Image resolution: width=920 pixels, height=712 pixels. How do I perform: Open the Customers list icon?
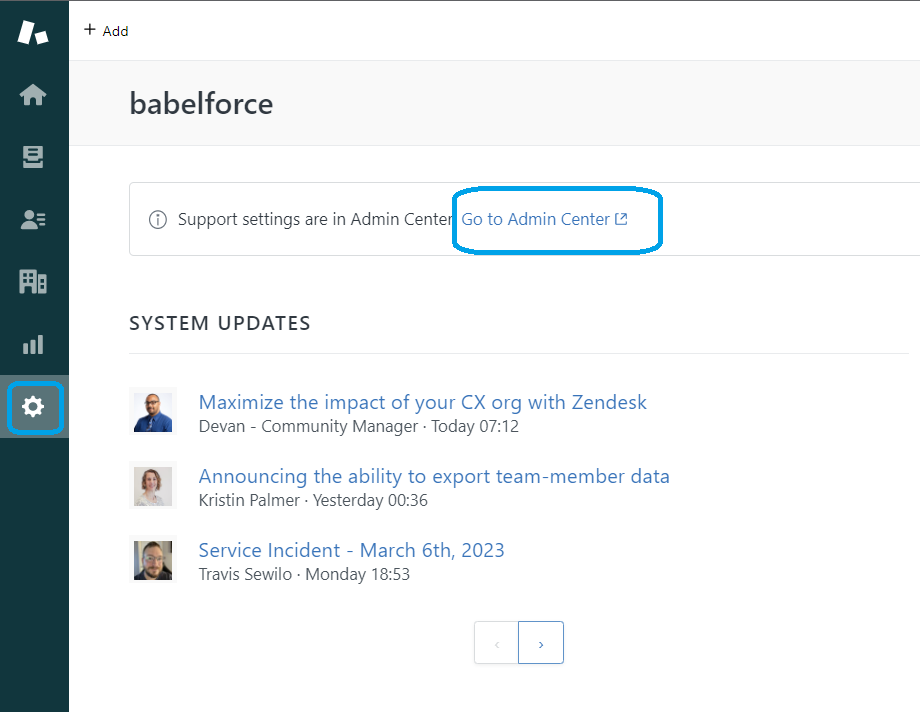click(x=33, y=220)
